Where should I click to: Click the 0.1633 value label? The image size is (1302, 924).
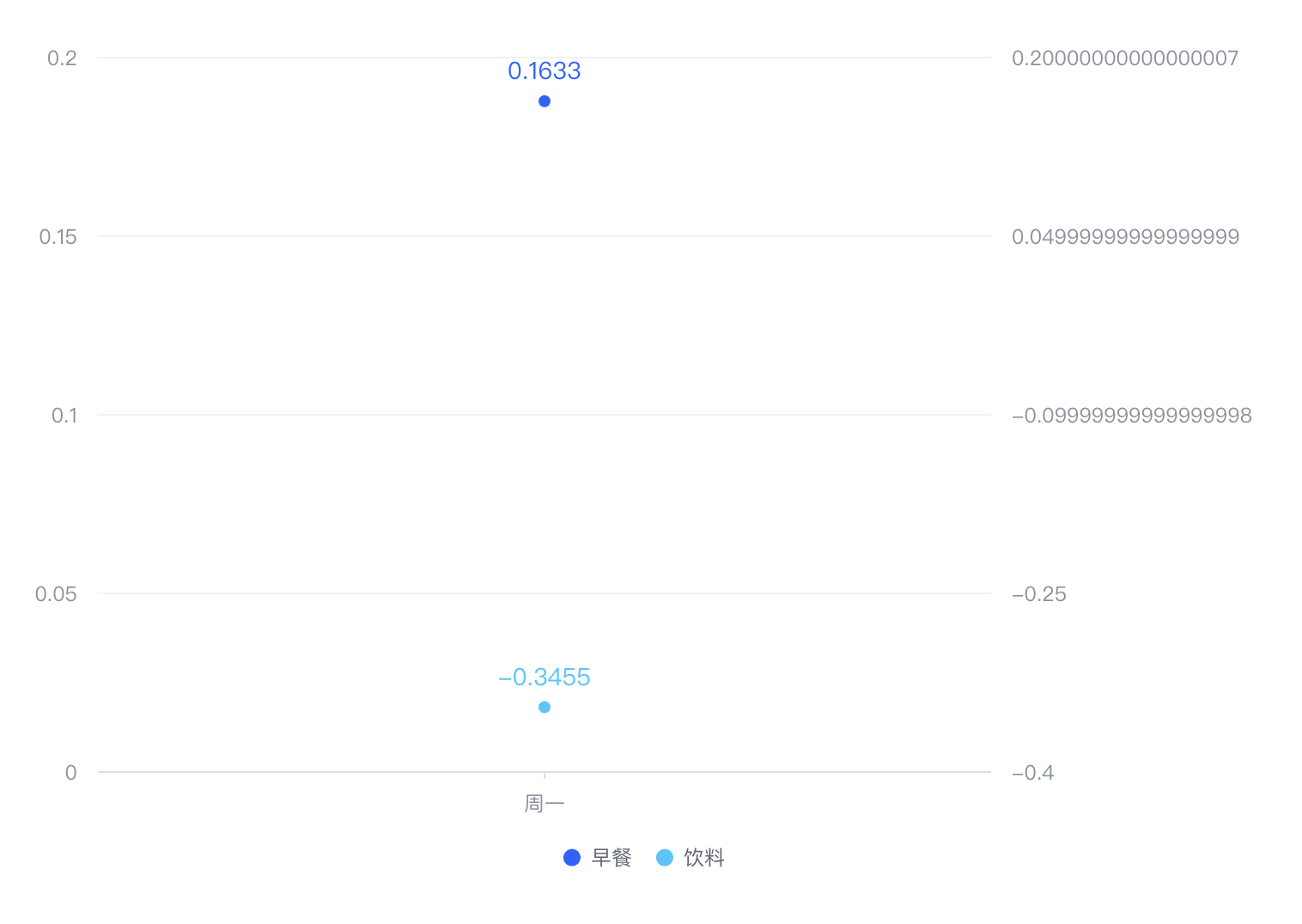pos(545,71)
